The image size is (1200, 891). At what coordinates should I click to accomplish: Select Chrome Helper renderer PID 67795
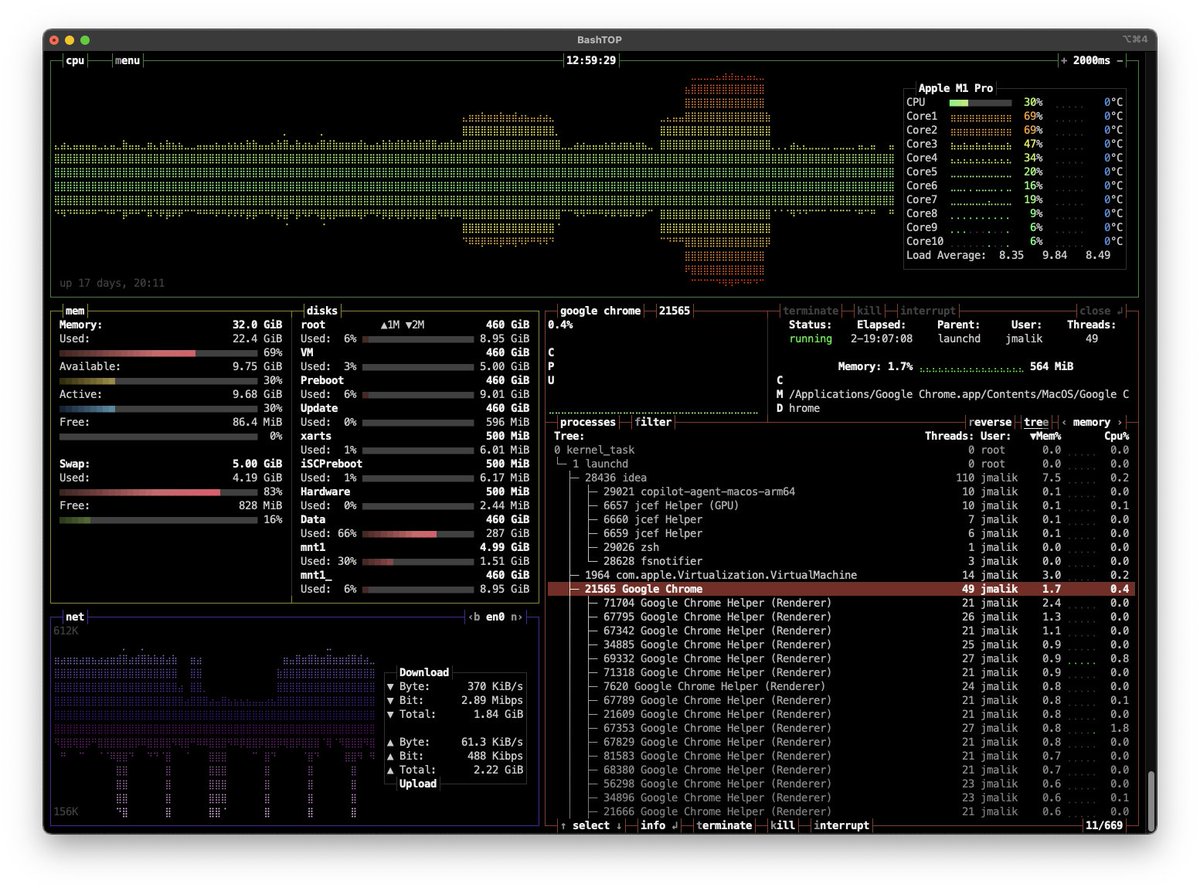[840, 617]
